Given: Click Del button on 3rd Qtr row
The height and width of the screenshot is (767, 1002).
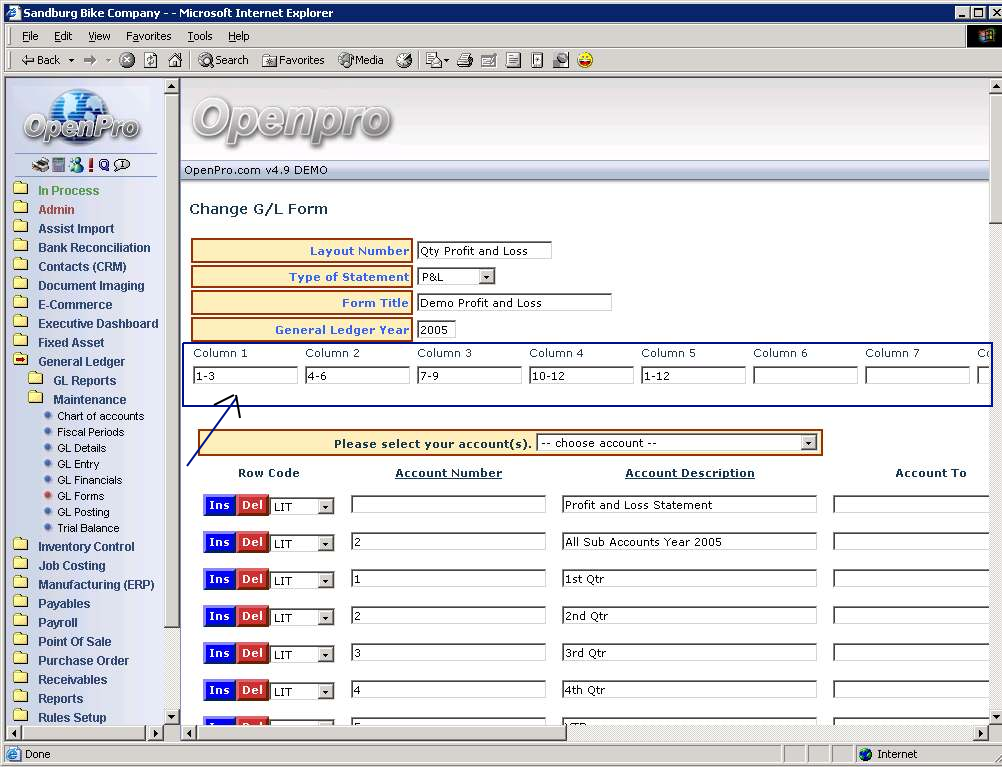Looking at the screenshot, I should (x=252, y=654).
